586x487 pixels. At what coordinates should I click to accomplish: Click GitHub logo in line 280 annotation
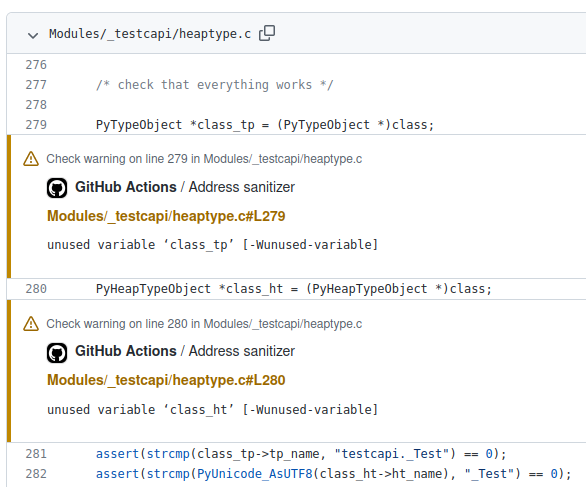click(x=57, y=352)
